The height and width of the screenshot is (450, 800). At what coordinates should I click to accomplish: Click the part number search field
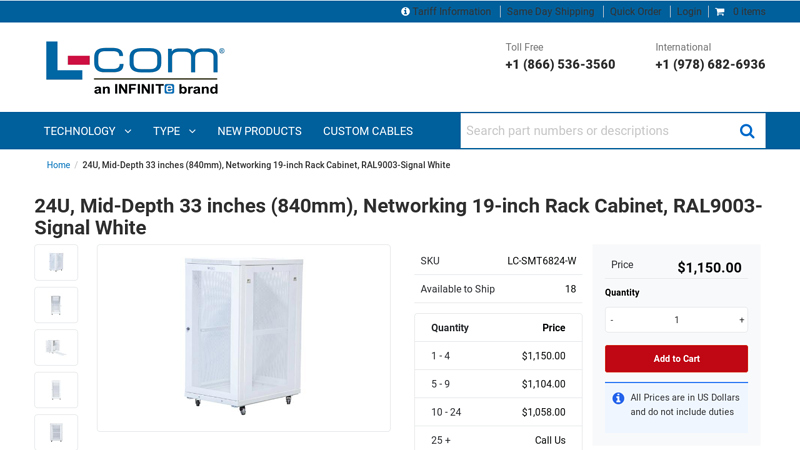595,131
